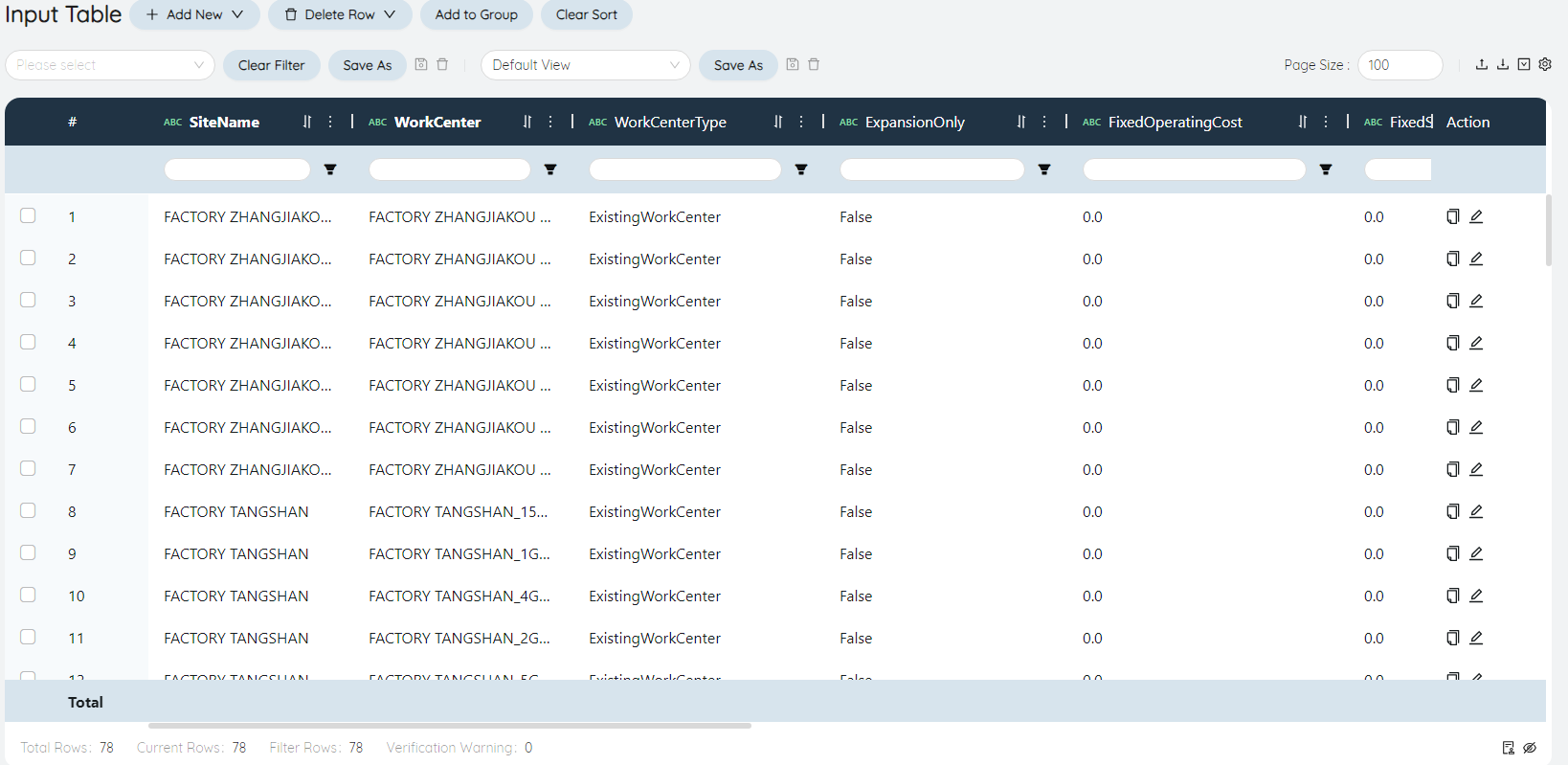Select the checkbox for row 1
This screenshot has height=765, width=1568.
tap(28, 215)
